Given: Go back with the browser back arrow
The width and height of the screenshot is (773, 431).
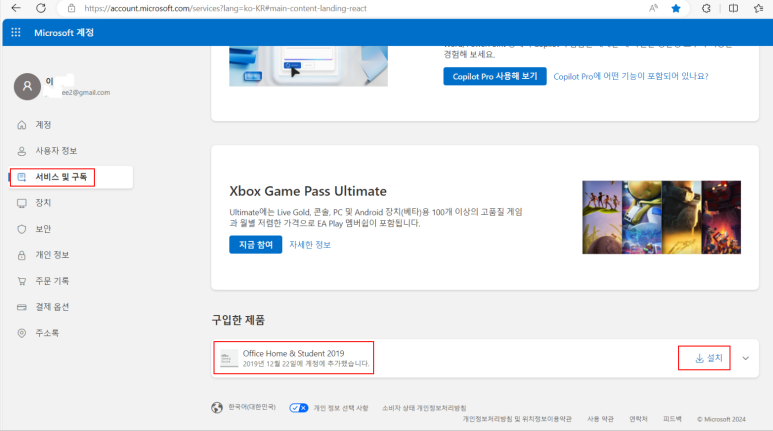Looking at the screenshot, I should pyautogui.click(x=16, y=8).
